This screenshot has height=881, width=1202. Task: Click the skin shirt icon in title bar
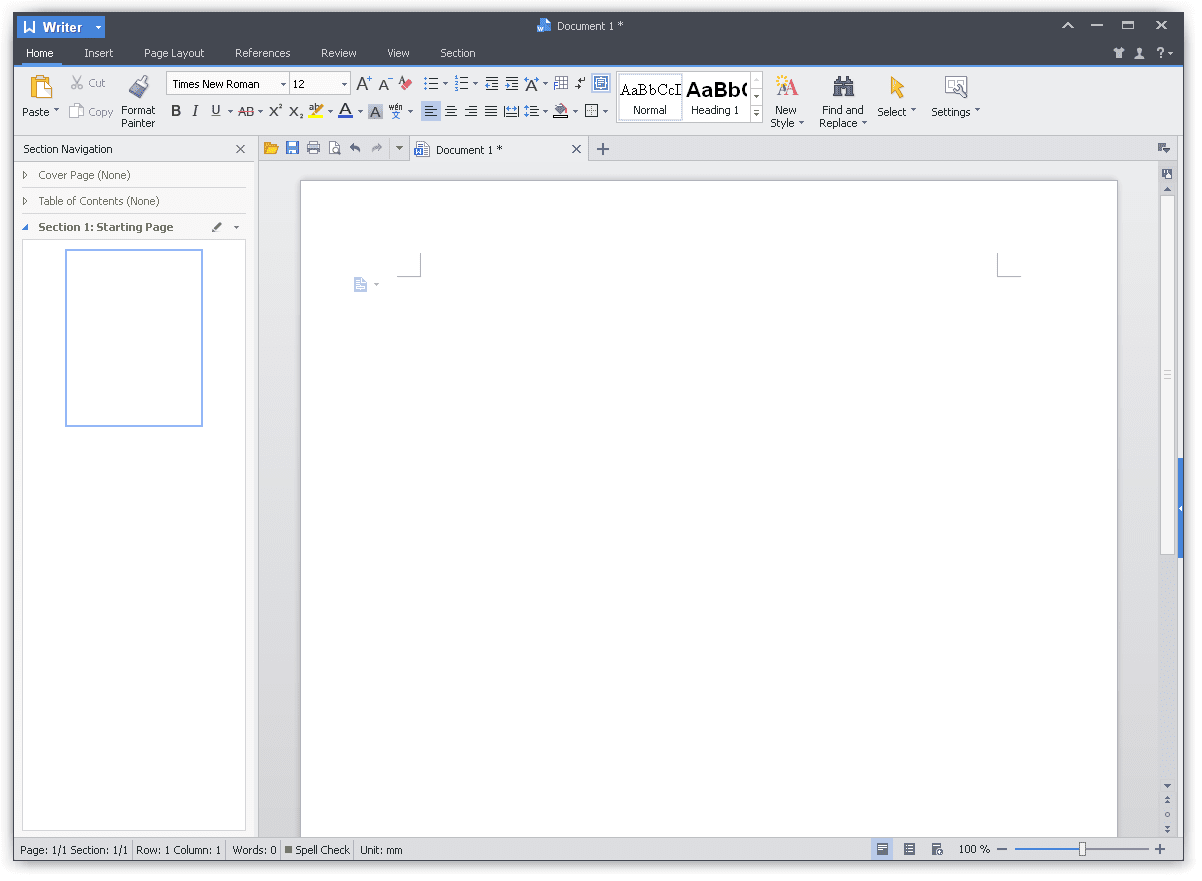tap(1119, 53)
